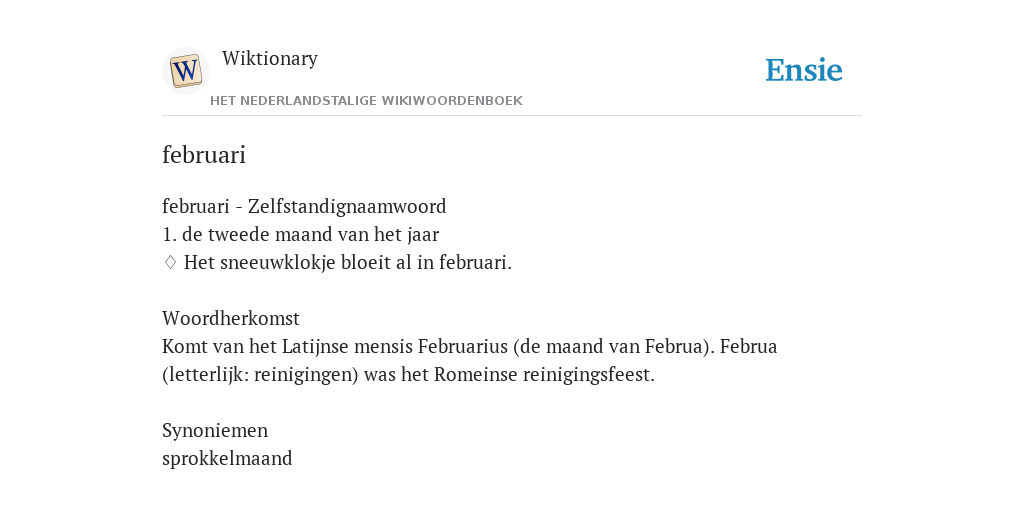Click the Woordherkomst section label
The height and width of the screenshot is (512, 1024).
click(x=231, y=319)
